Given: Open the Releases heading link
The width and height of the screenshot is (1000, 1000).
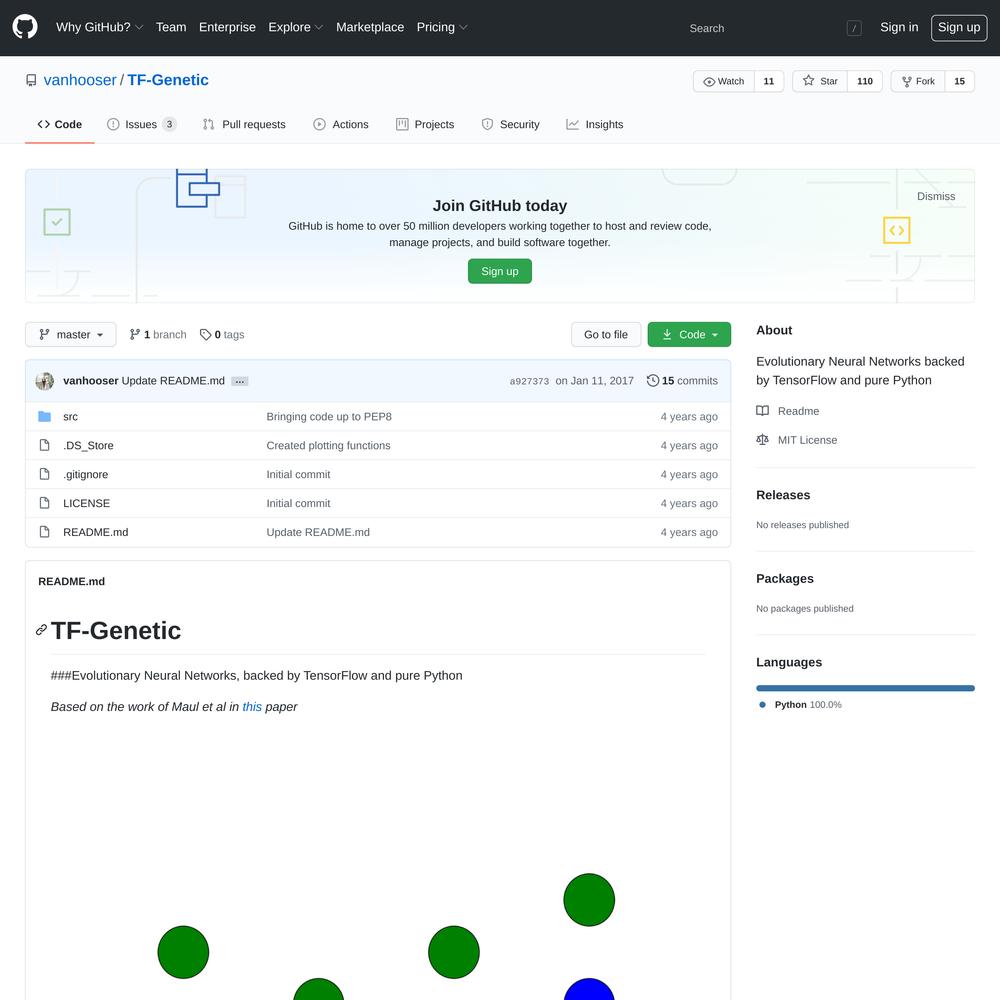Looking at the screenshot, I should click(x=783, y=495).
